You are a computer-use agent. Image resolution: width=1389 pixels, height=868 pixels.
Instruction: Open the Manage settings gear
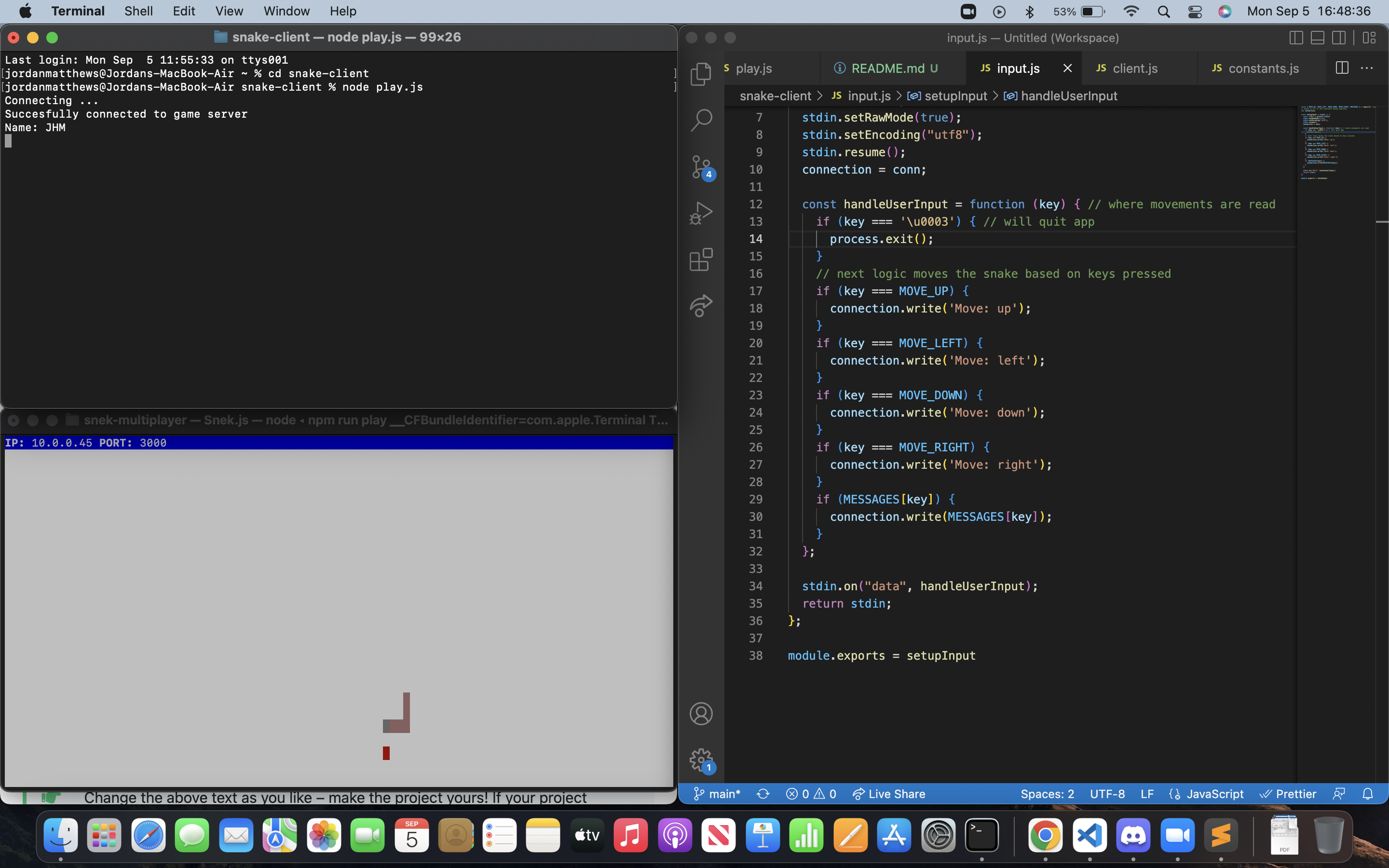[x=701, y=759]
